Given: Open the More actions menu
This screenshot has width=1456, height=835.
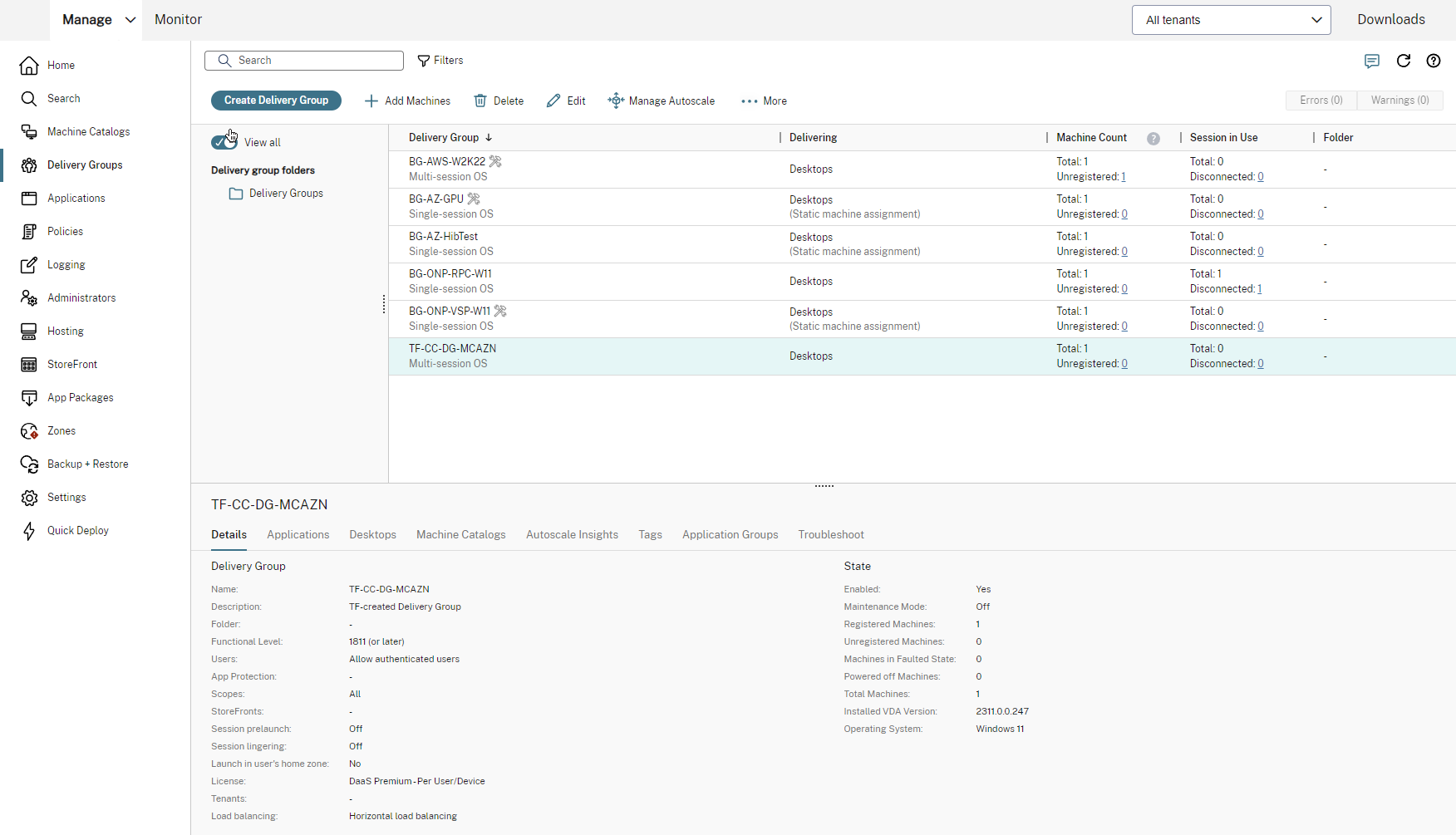Looking at the screenshot, I should [764, 101].
